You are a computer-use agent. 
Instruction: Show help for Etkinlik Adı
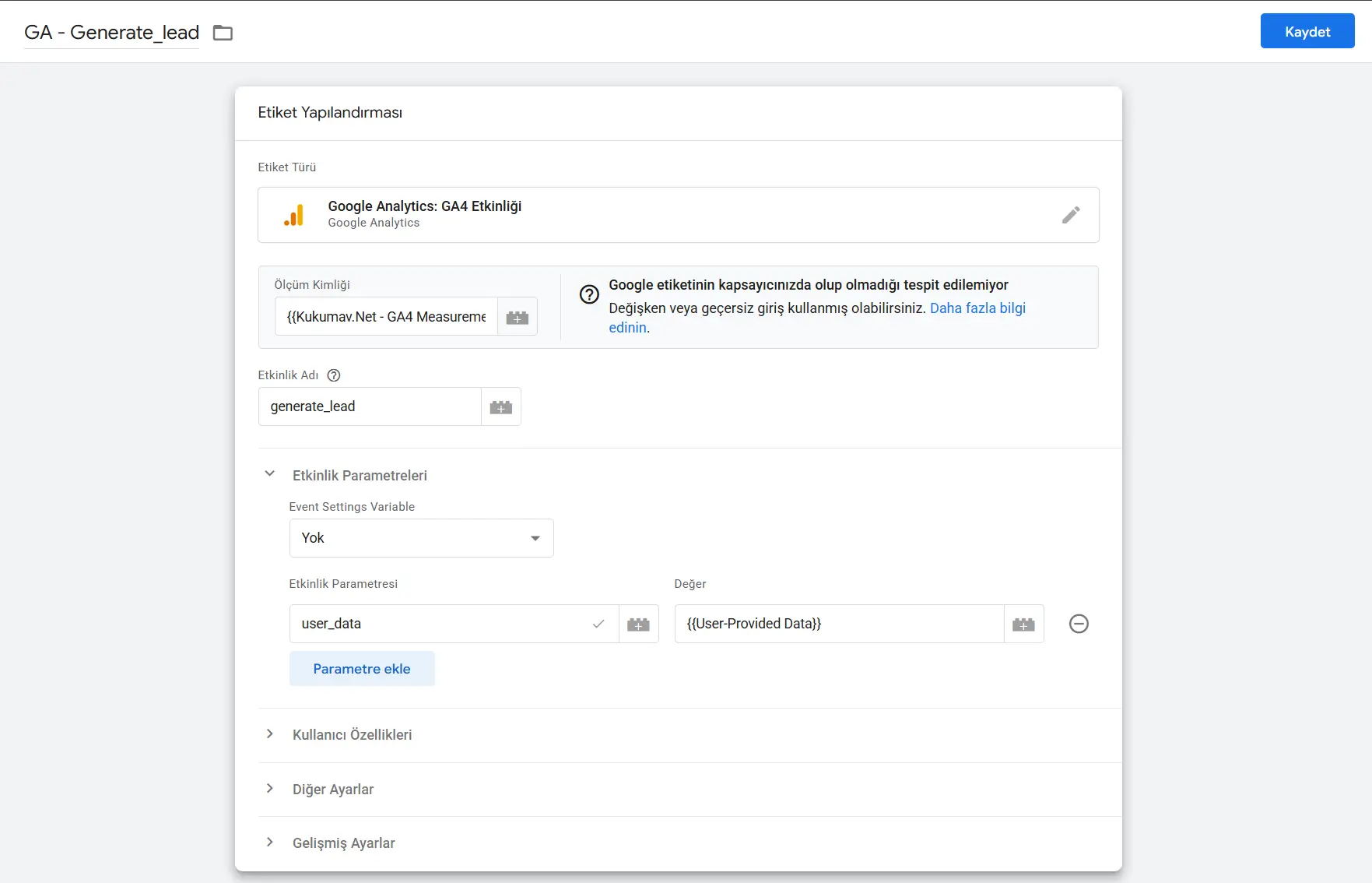(334, 375)
